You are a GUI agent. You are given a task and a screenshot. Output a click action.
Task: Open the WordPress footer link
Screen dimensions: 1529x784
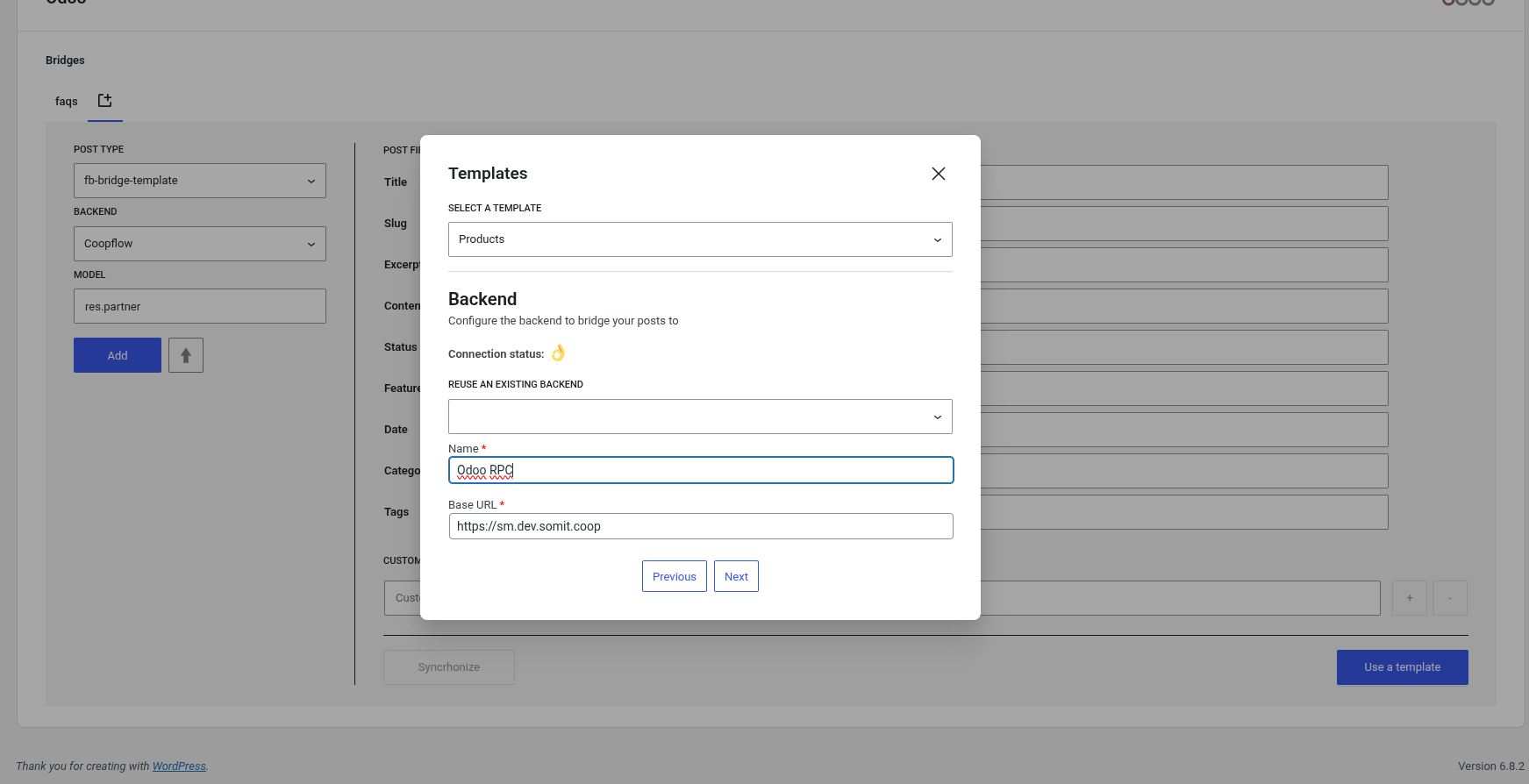[179, 766]
